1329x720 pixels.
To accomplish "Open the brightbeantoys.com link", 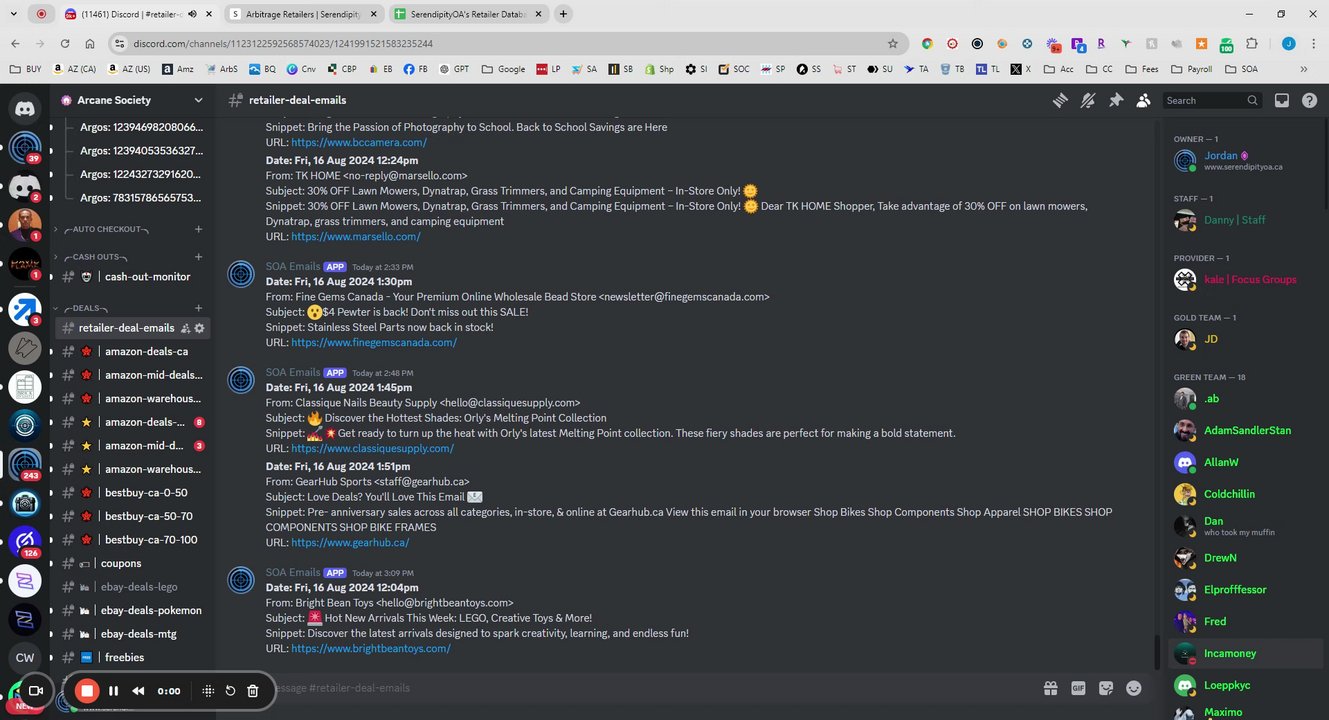I will coord(371,649).
